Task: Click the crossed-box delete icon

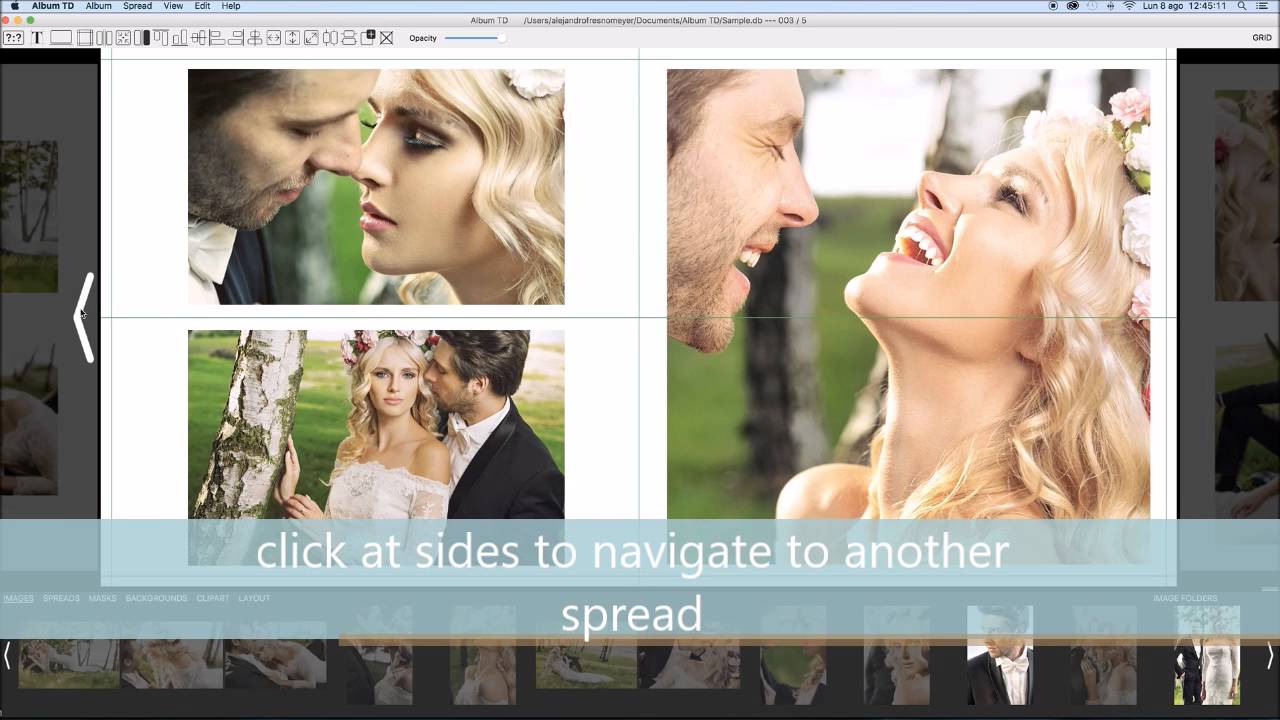Action: [386, 38]
